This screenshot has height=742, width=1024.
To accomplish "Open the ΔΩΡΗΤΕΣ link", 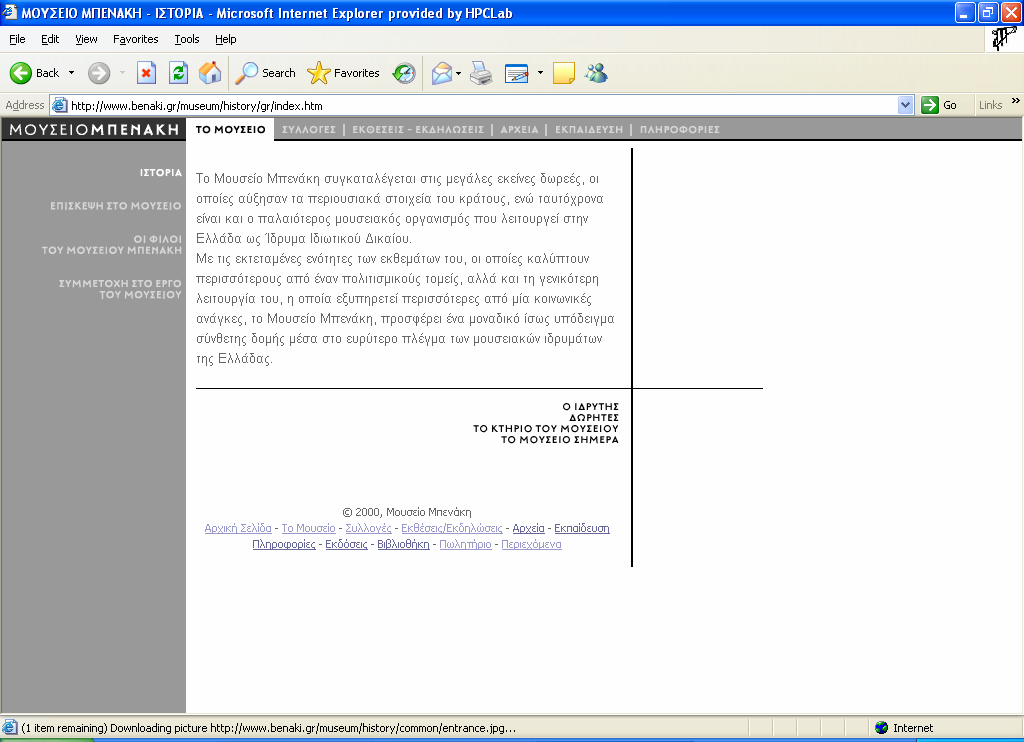I will (594, 417).
